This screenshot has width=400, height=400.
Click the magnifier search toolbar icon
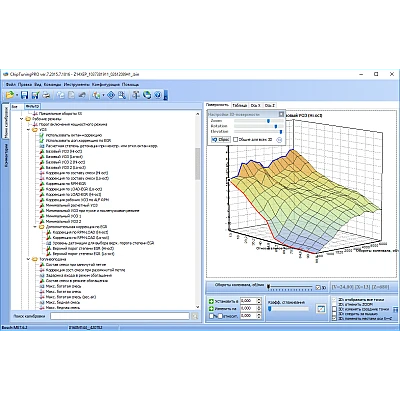point(122,95)
